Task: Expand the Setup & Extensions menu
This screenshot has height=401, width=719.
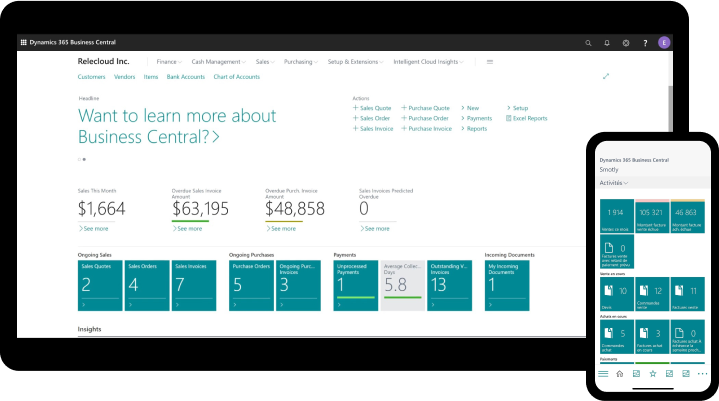Action: (355, 61)
